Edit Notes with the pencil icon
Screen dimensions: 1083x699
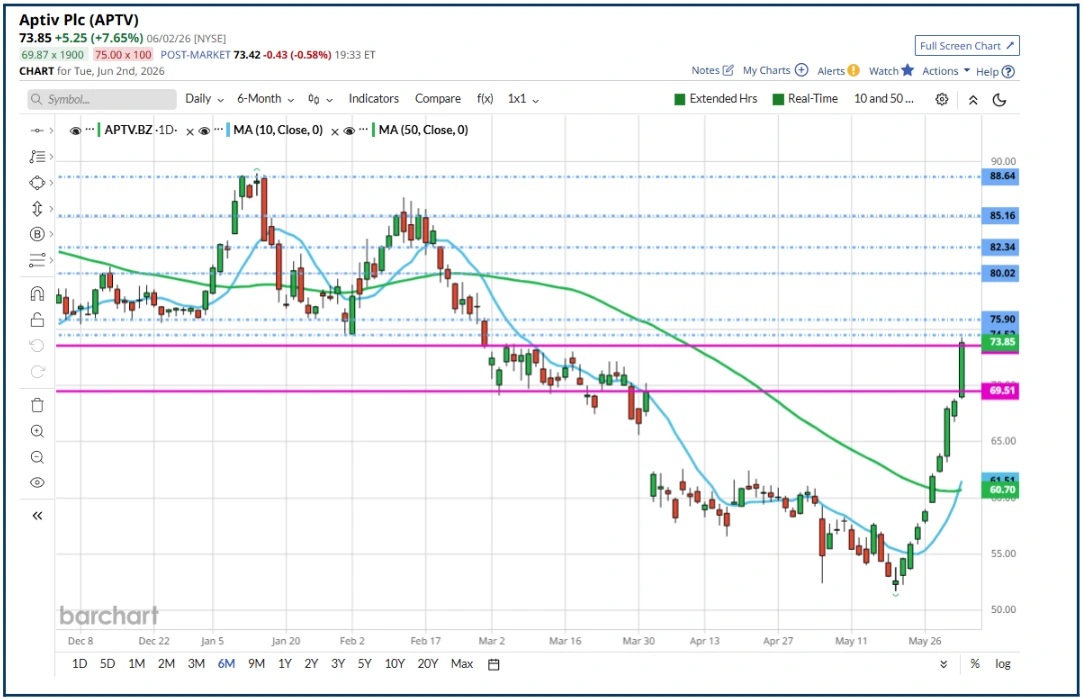[x=728, y=70]
